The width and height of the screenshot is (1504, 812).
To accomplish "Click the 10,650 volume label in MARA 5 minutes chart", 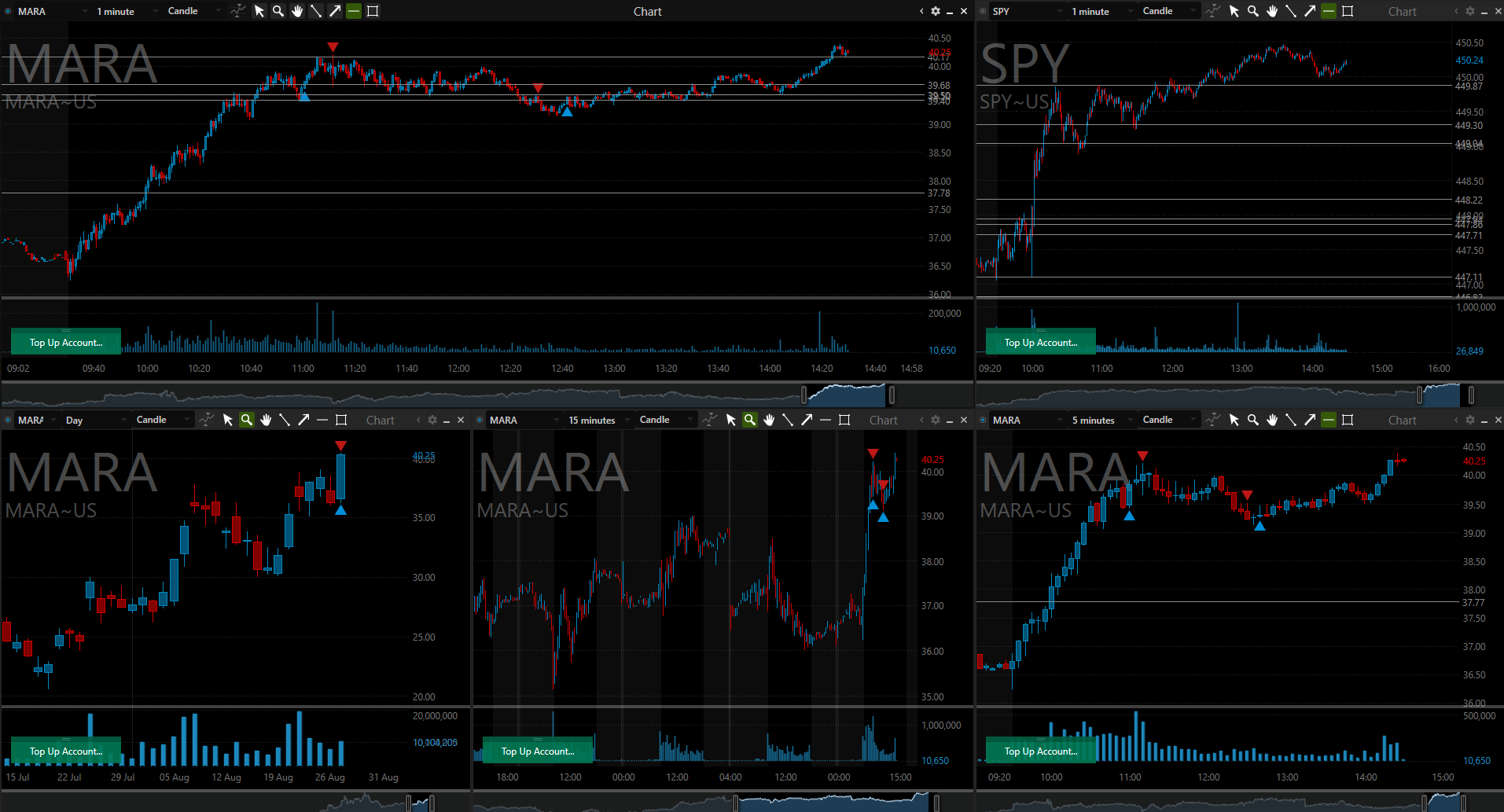I will (x=1476, y=761).
